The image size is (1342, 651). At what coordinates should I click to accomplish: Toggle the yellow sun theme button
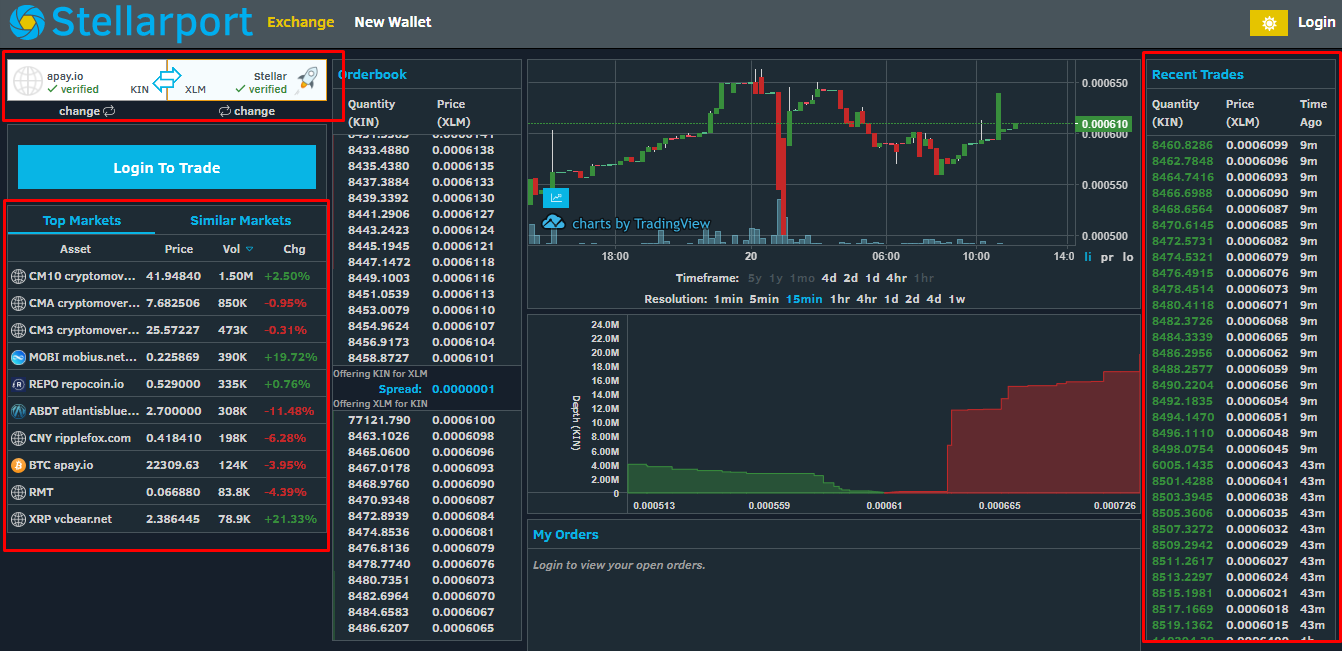click(1269, 23)
